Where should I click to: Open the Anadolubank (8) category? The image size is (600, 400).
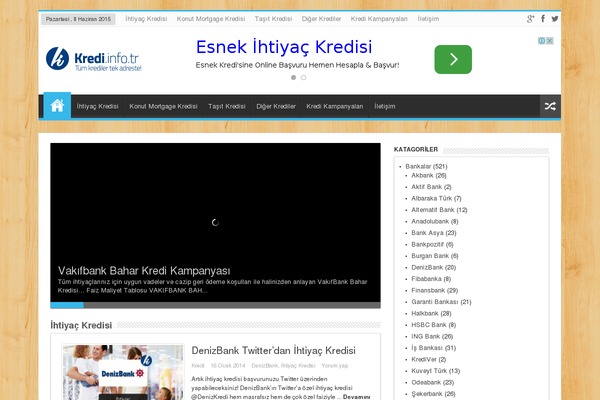[x=435, y=221]
